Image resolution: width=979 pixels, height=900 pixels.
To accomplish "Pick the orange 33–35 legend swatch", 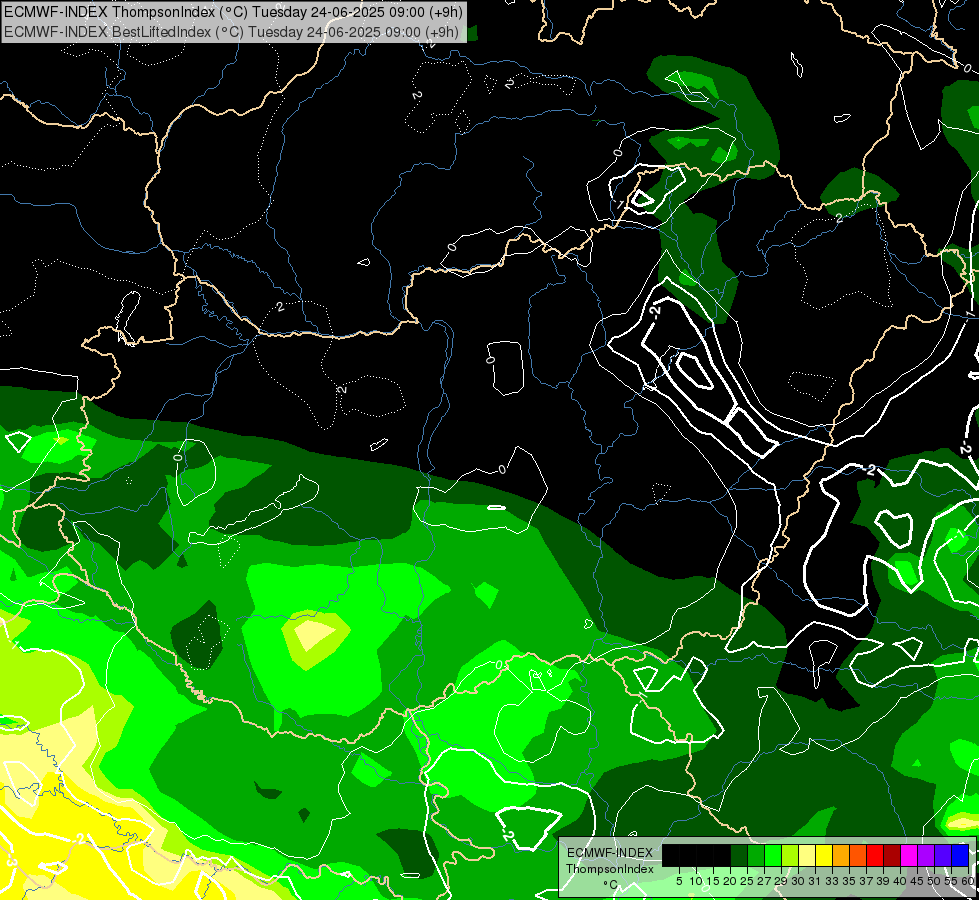I will click(x=841, y=855).
